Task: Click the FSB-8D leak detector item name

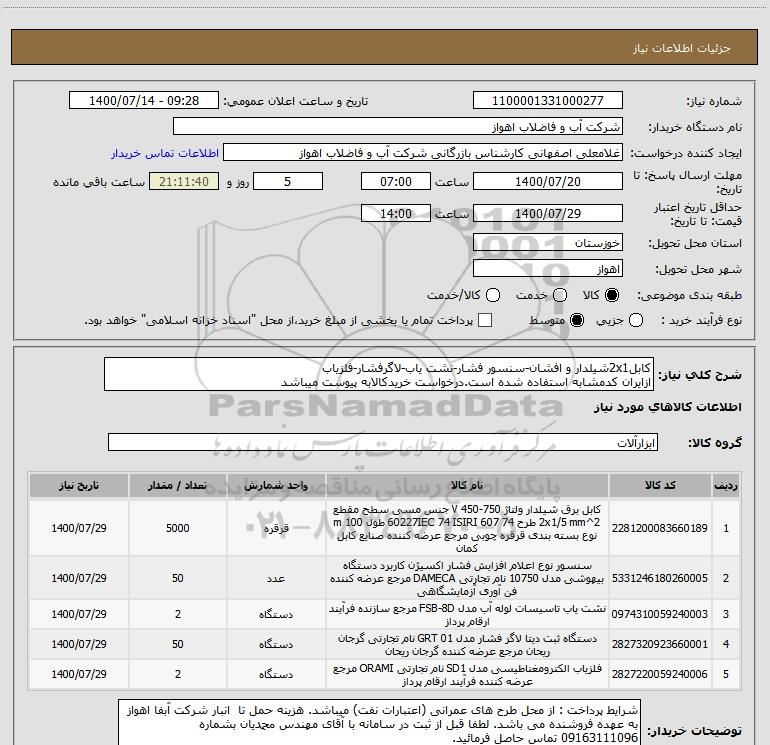Action: pos(467,615)
